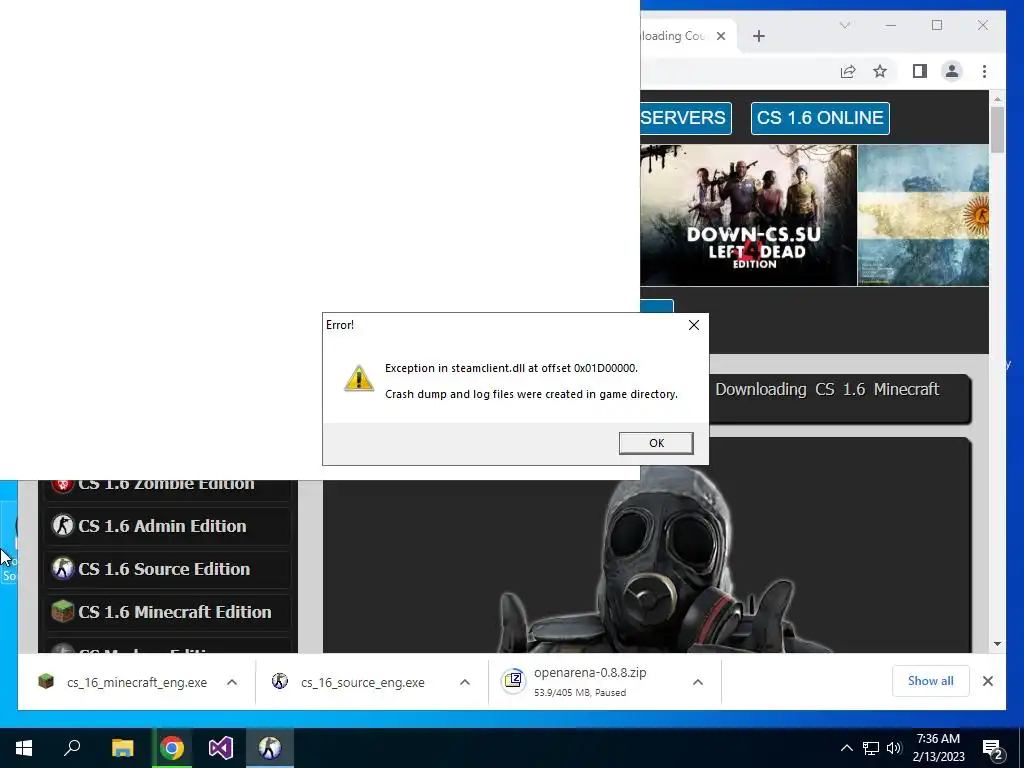The image size is (1024, 768).
Task: Expand options for cs_16_minecraft_eng.exe download
Action: pyautogui.click(x=232, y=682)
